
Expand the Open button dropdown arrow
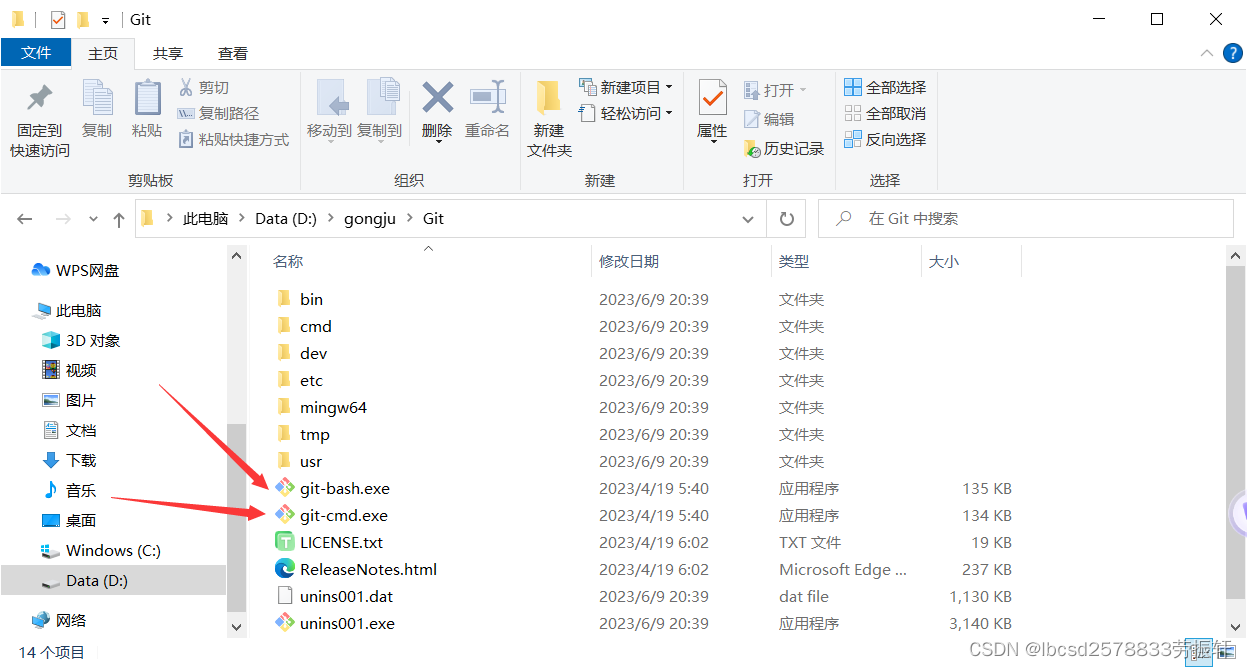click(x=803, y=90)
